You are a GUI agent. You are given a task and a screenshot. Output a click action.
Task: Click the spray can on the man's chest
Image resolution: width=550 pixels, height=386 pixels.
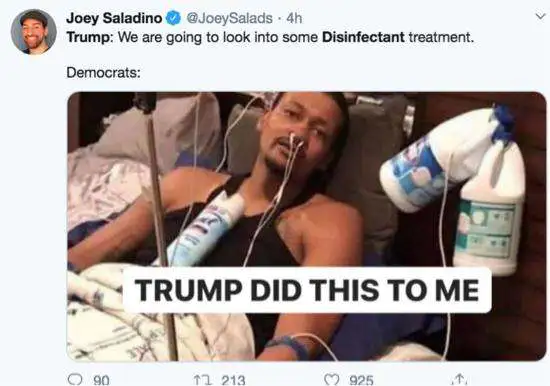pos(207,230)
